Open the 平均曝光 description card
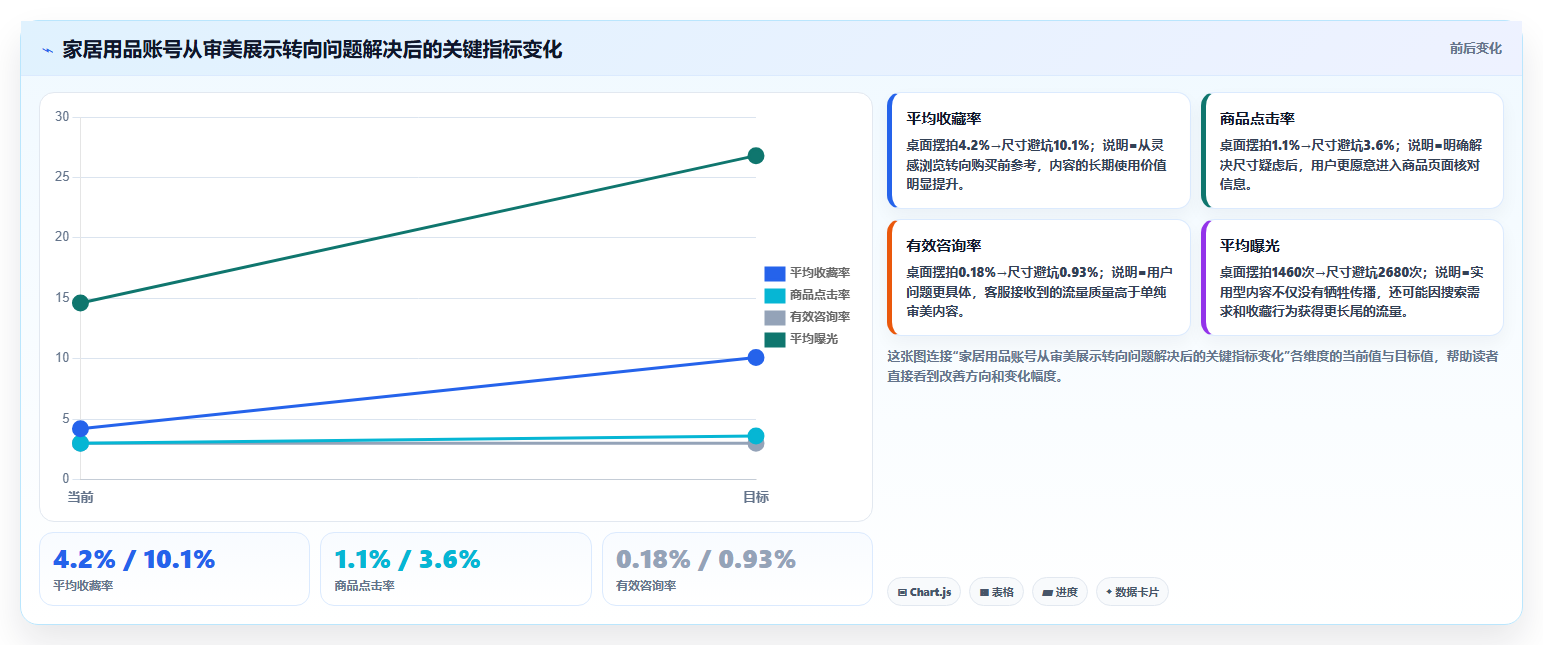The height and width of the screenshot is (645, 1543). 1352,278
